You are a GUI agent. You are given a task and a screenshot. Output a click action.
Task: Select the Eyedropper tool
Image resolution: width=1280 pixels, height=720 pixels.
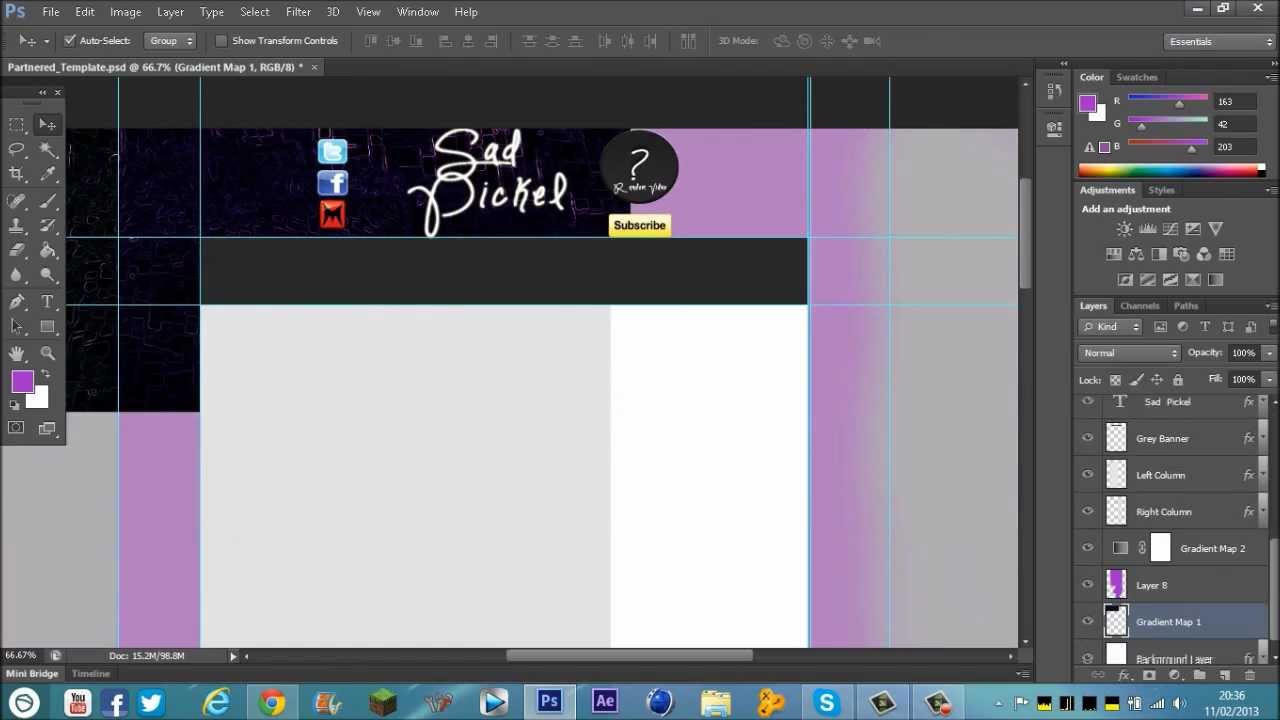47,175
